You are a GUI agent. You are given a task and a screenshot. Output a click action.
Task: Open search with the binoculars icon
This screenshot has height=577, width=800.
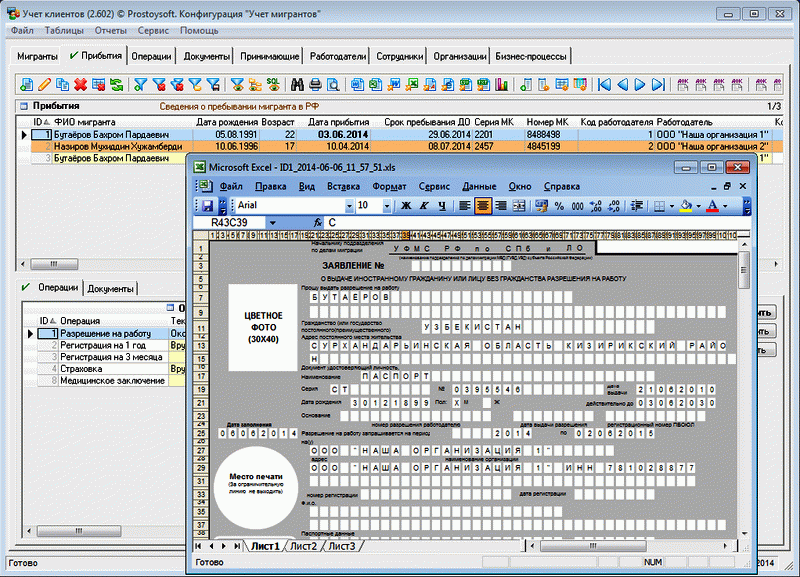click(296, 85)
